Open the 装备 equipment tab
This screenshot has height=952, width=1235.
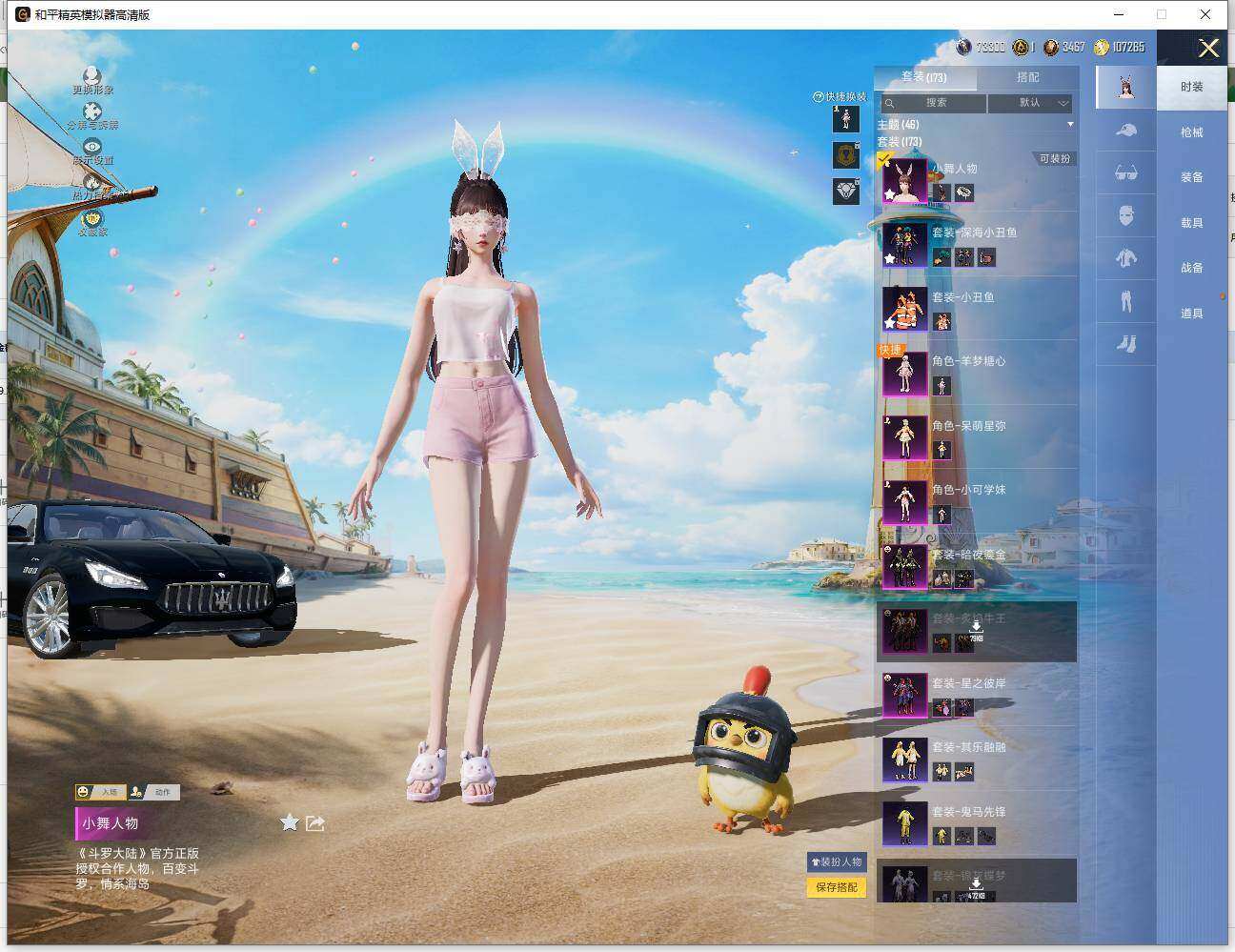pyautogui.click(x=1192, y=177)
